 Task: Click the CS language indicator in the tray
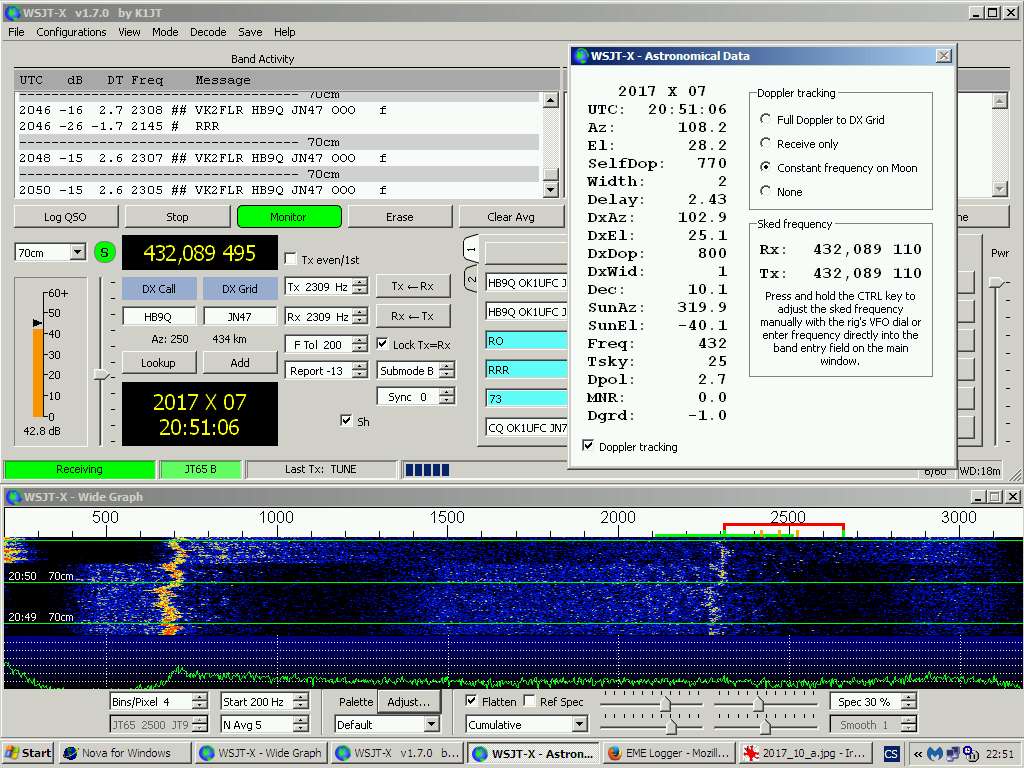(x=890, y=753)
